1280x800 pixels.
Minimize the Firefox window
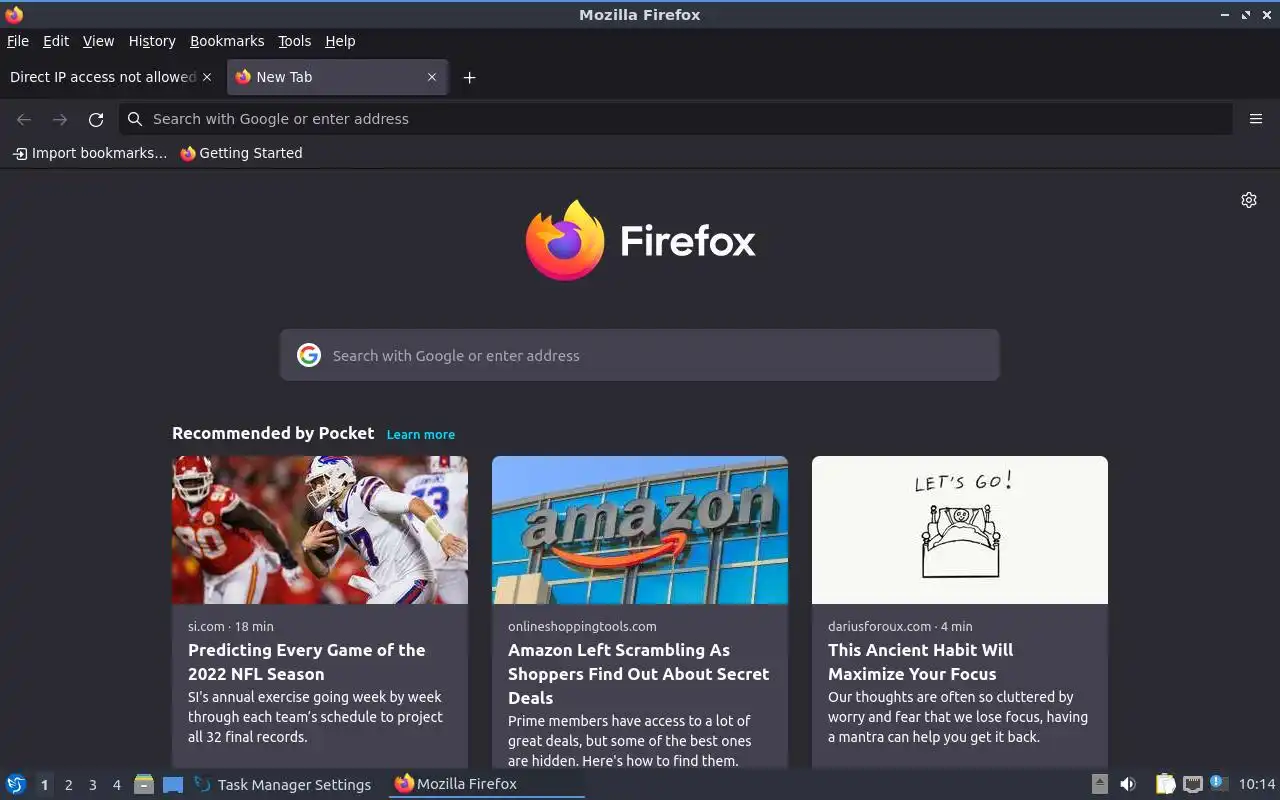pyautogui.click(x=1226, y=14)
